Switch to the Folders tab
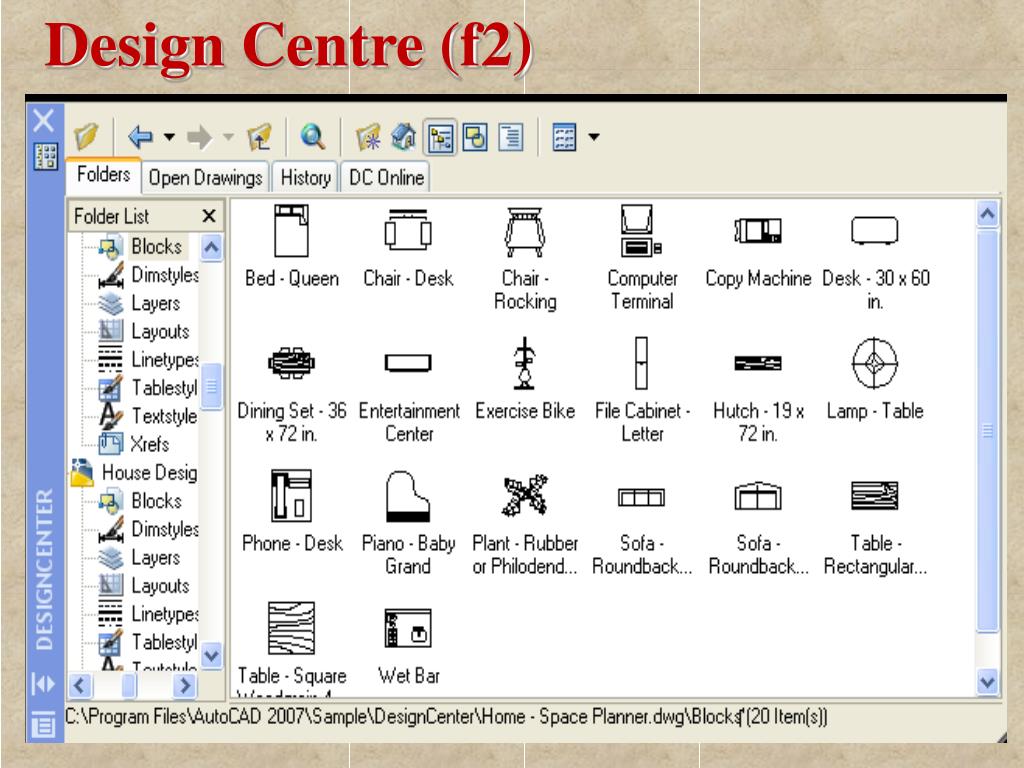Screen dimensions: 1024x768 103,174
